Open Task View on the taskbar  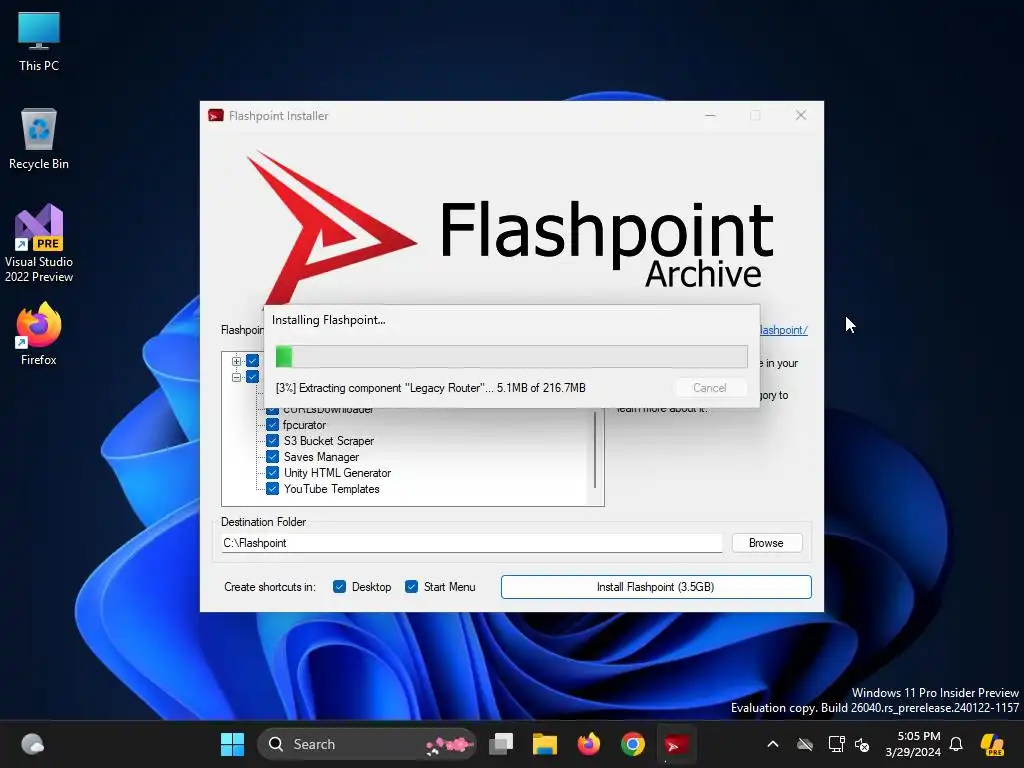click(x=501, y=744)
